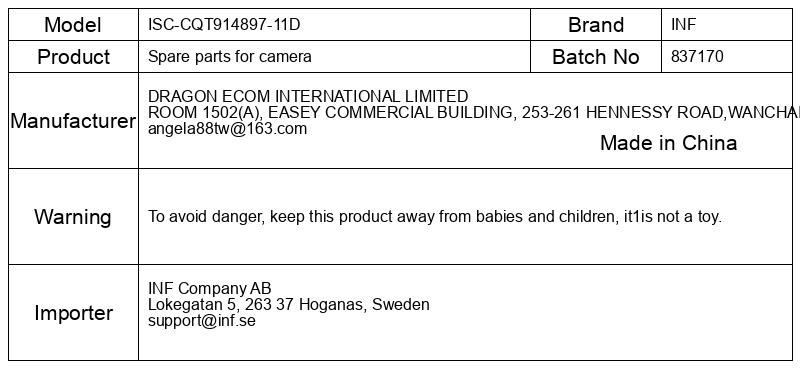Image resolution: width=800 pixels, height=380 pixels.
Task: Click the Warning header cell
Action: (x=73, y=217)
